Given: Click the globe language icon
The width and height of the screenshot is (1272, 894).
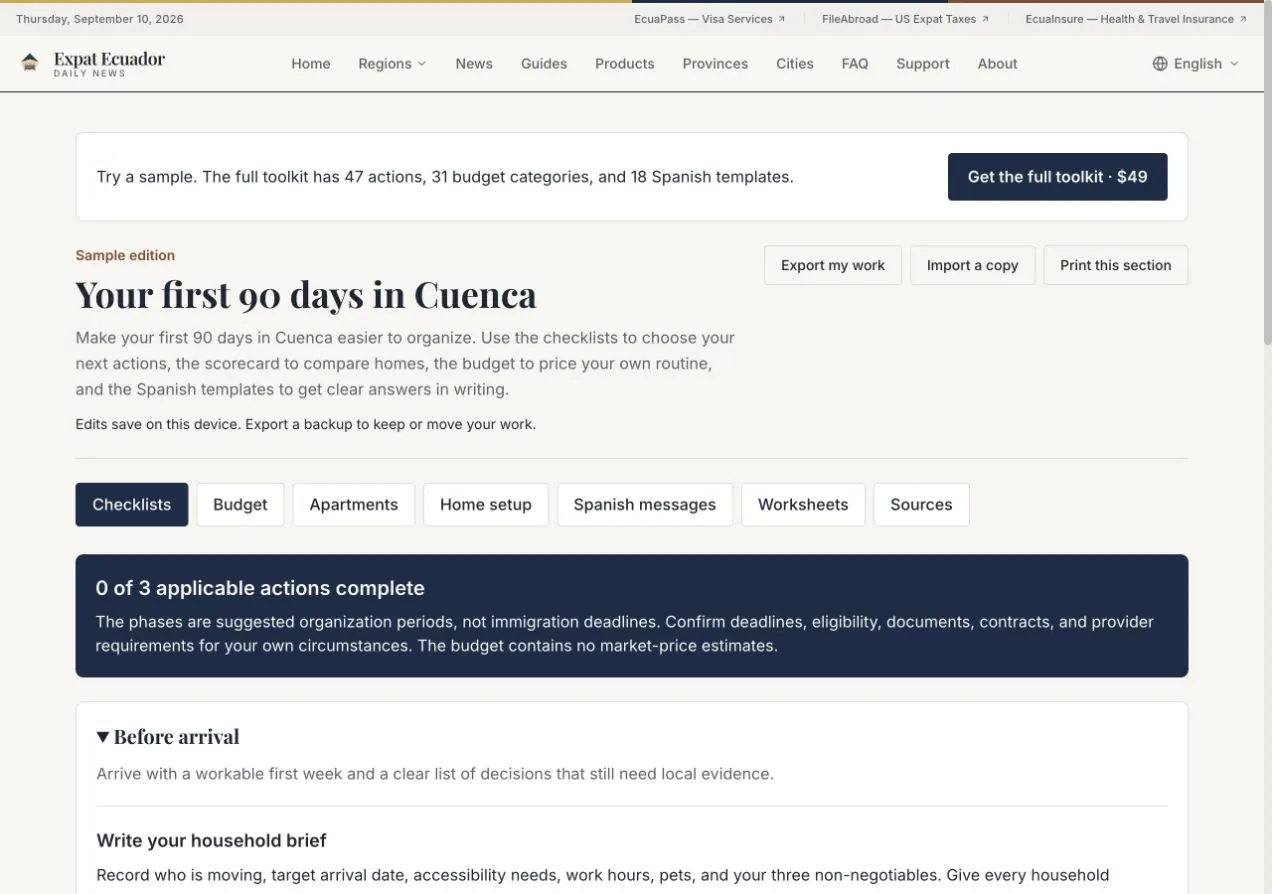Looking at the screenshot, I should [1160, 63].
